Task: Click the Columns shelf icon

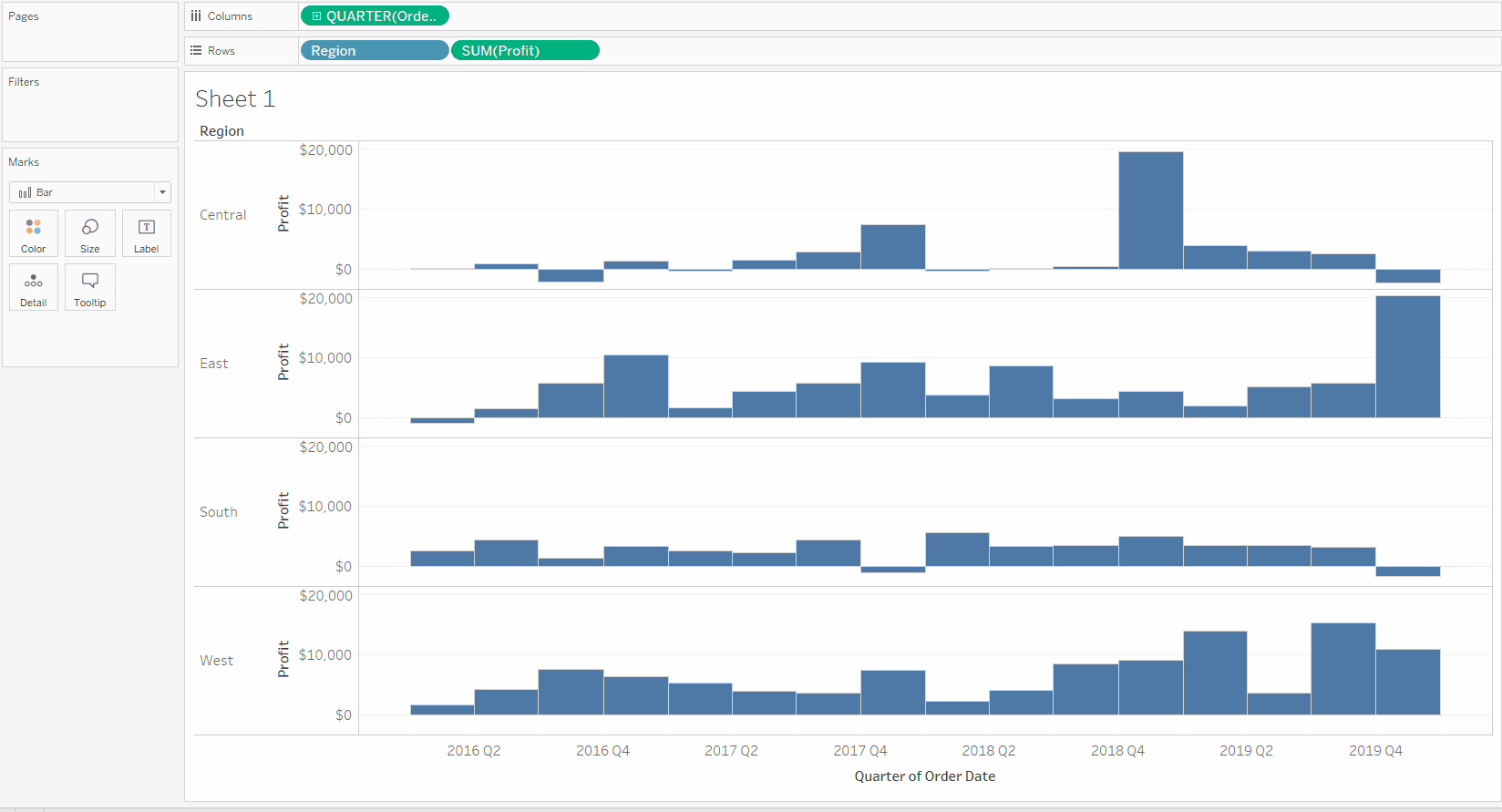Action: pos(196,16)
